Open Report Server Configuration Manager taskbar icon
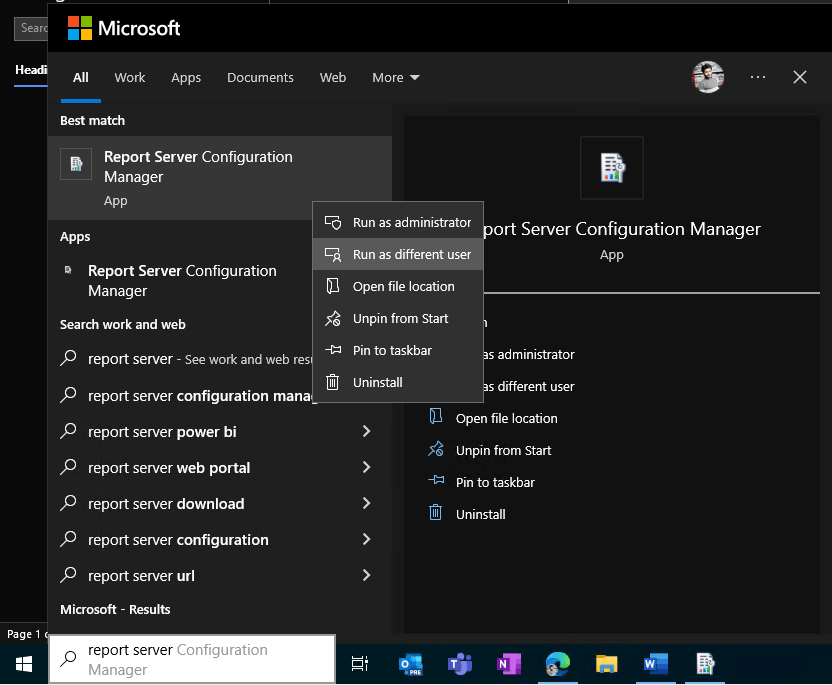The height and width of the screenshot is (685, 832). click(705, 664)
